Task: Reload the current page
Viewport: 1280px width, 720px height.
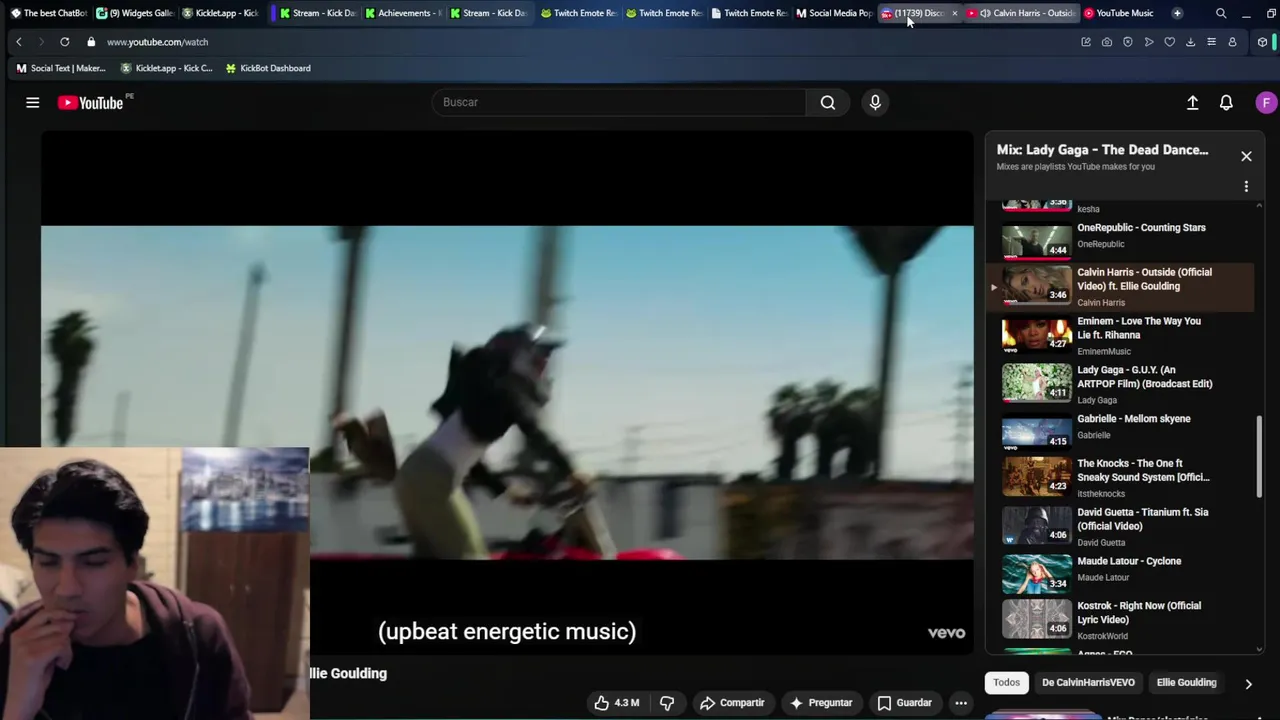Action: click(65, 42)
